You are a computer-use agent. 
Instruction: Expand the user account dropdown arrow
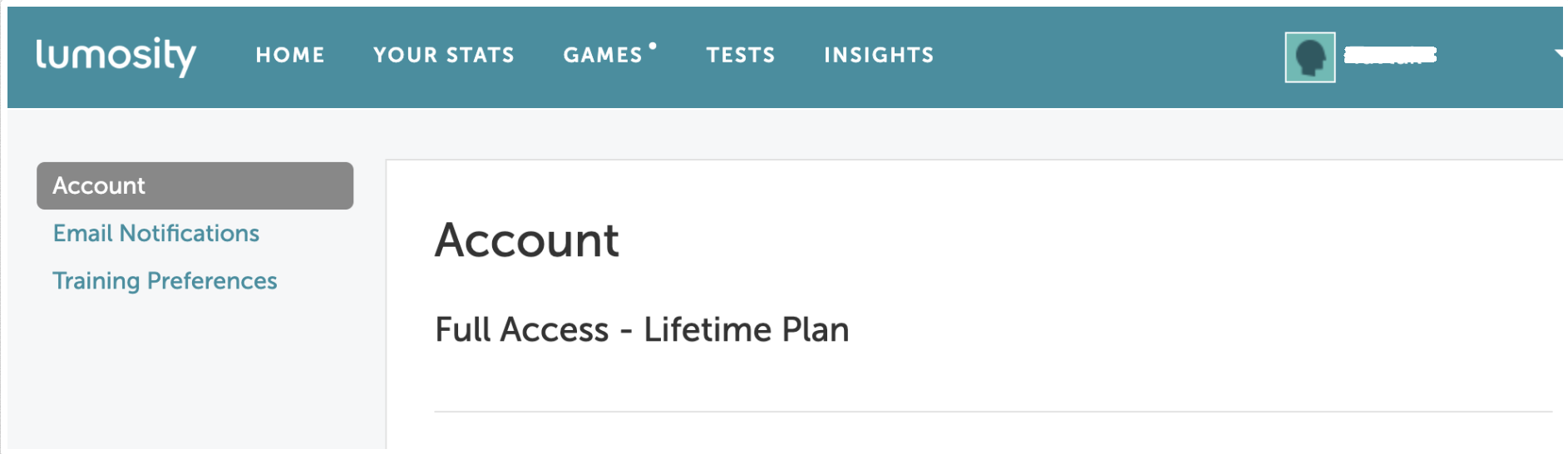(x=1558, y=54)
